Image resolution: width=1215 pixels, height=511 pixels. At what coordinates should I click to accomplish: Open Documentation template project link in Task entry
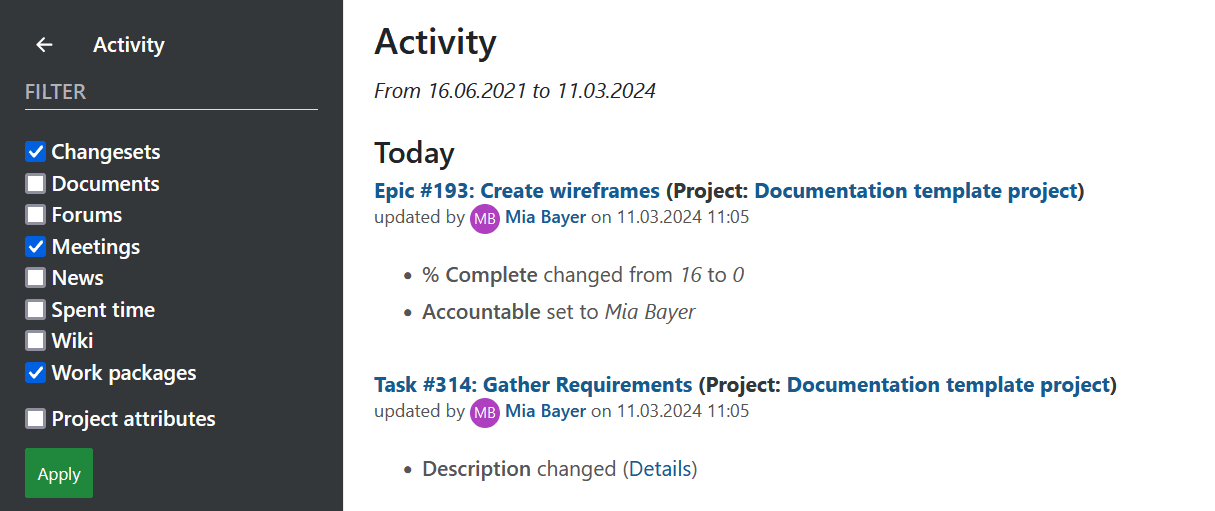pos(949,385)
